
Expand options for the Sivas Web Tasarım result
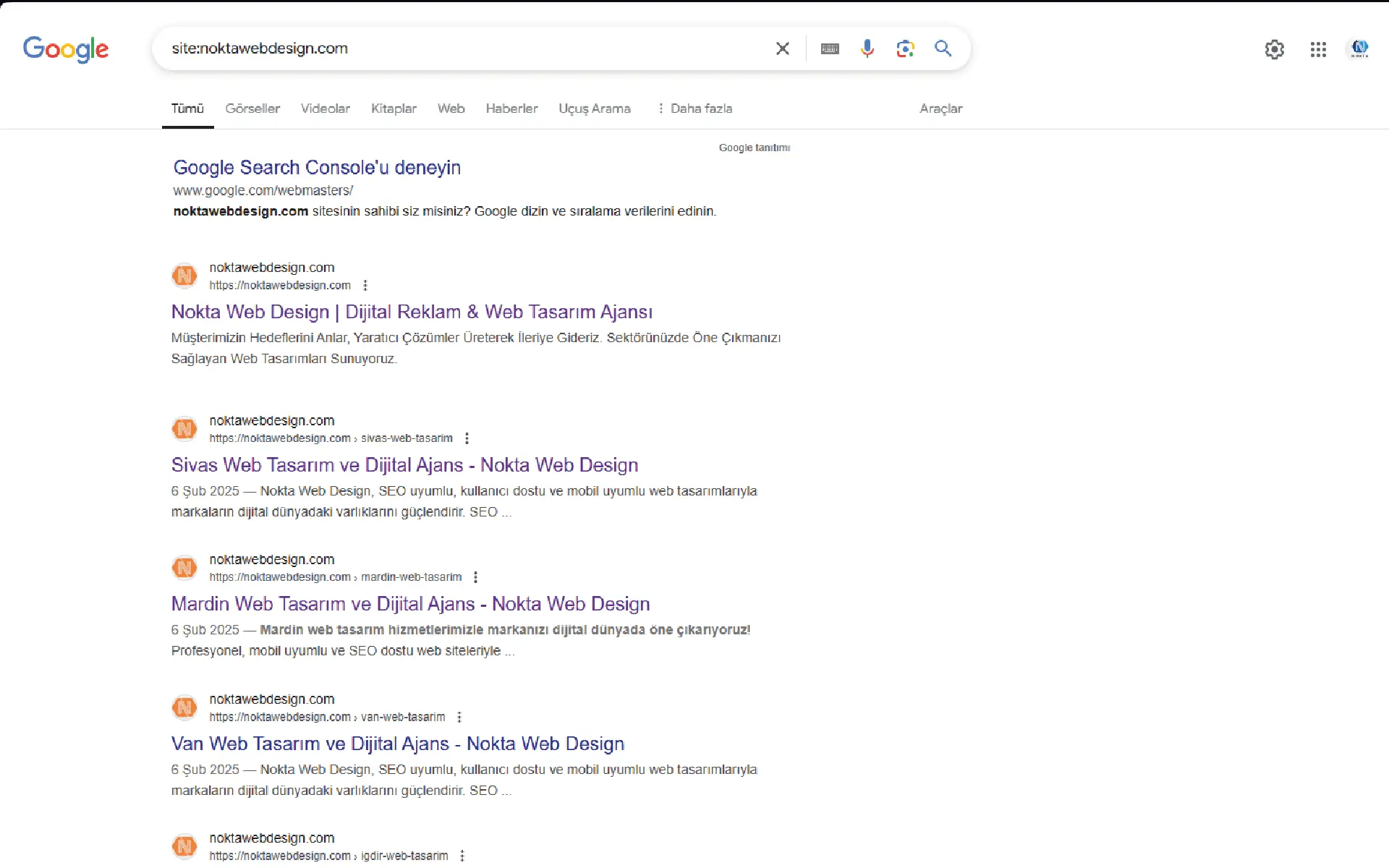click(x=467, y=438)
